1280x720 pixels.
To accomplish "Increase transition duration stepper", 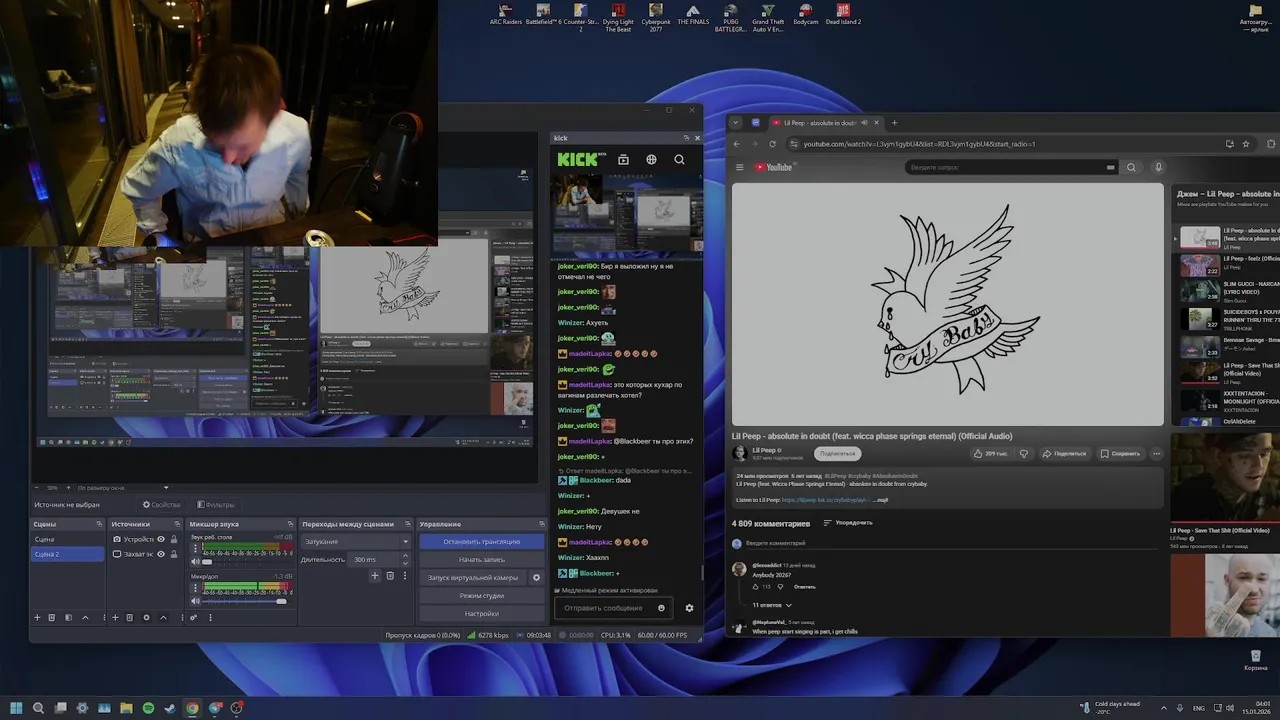I will tap(405, 555).
